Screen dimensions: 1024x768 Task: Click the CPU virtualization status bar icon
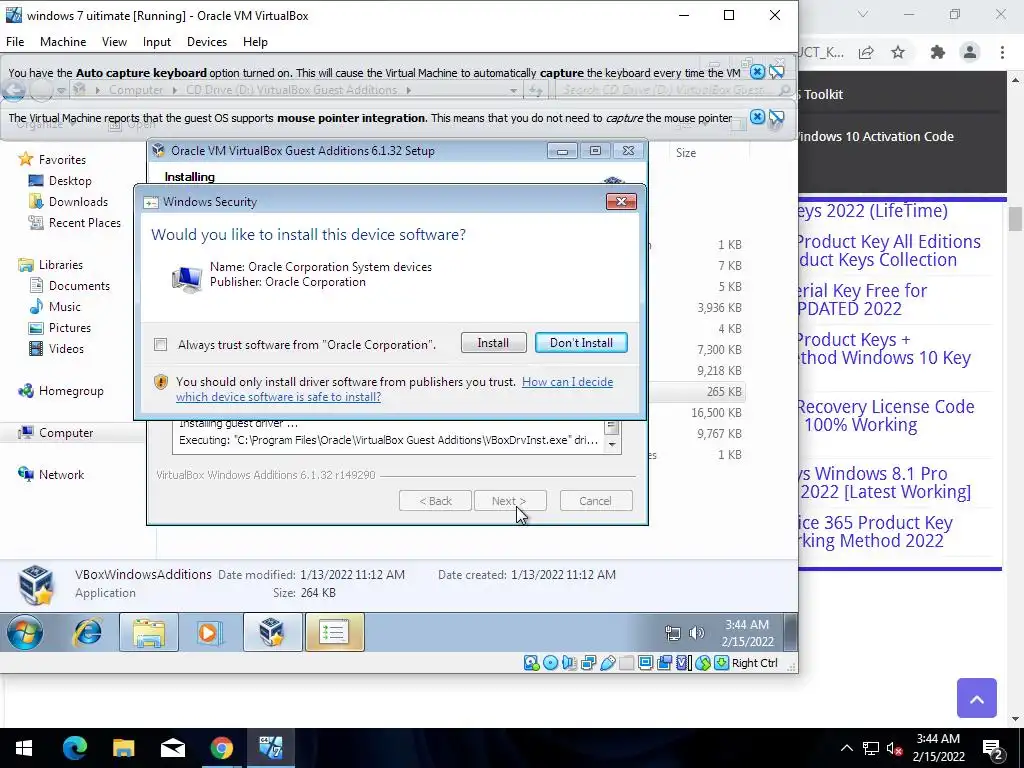[x=683, y=663]
